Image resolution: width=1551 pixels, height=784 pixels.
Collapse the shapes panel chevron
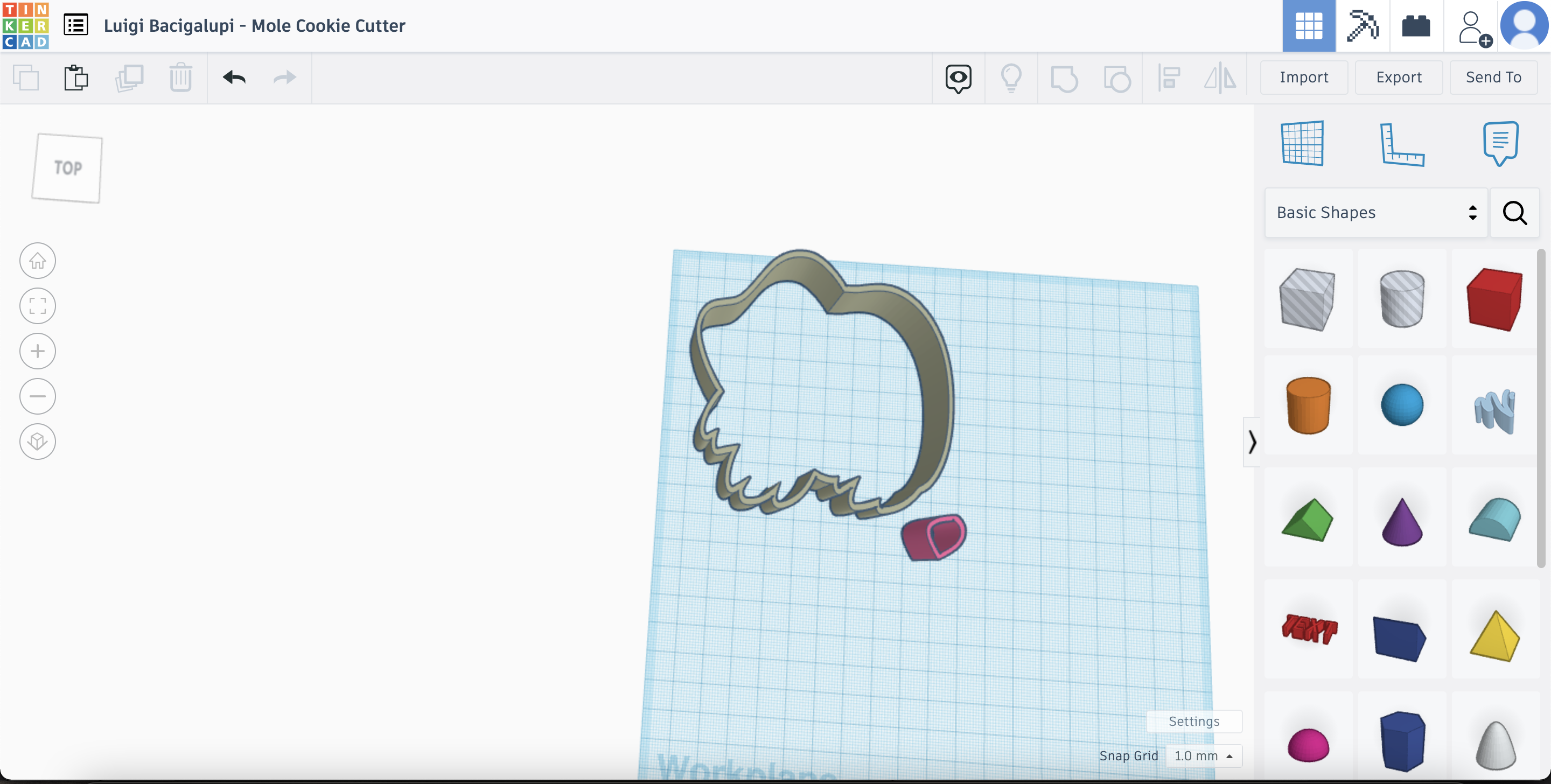[x=1252, y=442]
